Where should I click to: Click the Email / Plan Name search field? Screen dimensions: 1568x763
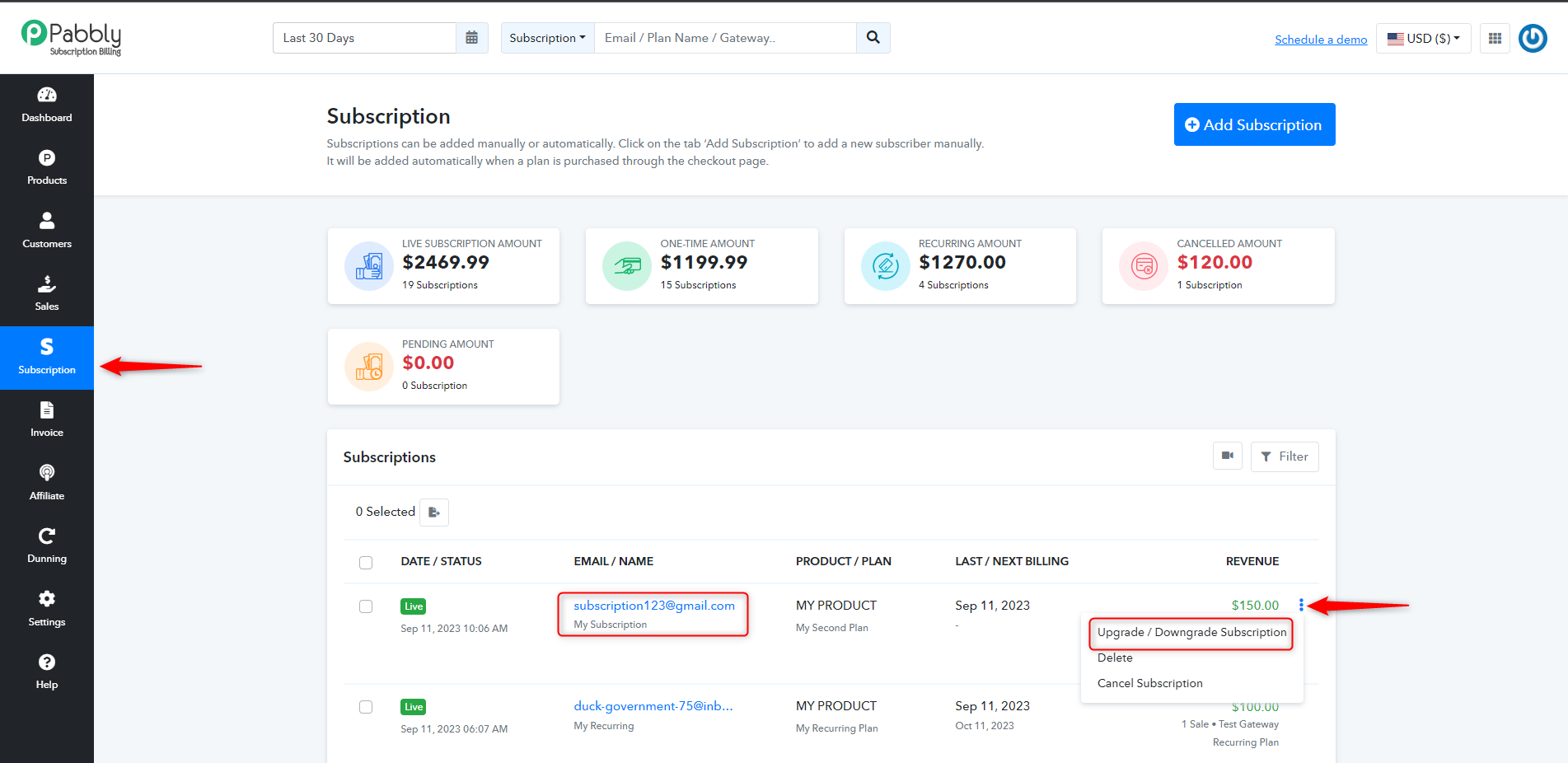tap(725, 38)
